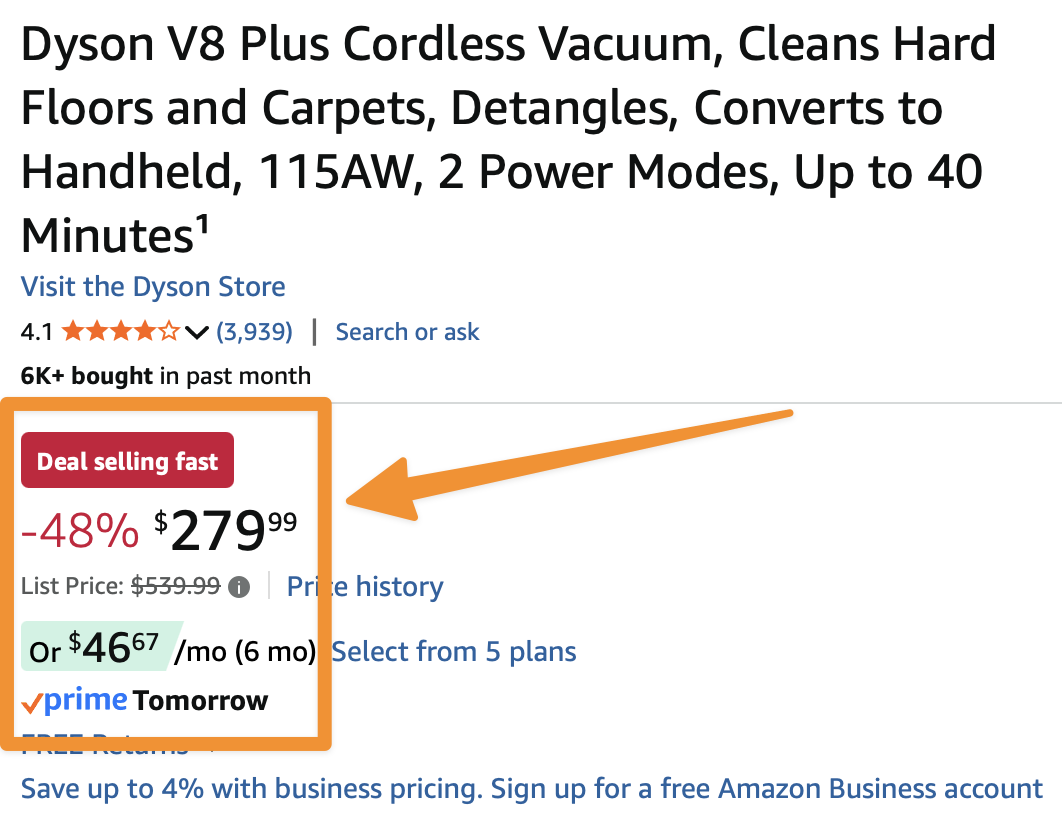Click the 6K+ bought in past month text
This screenshot has height=822, width=1062.
click(x=165, y=376)
